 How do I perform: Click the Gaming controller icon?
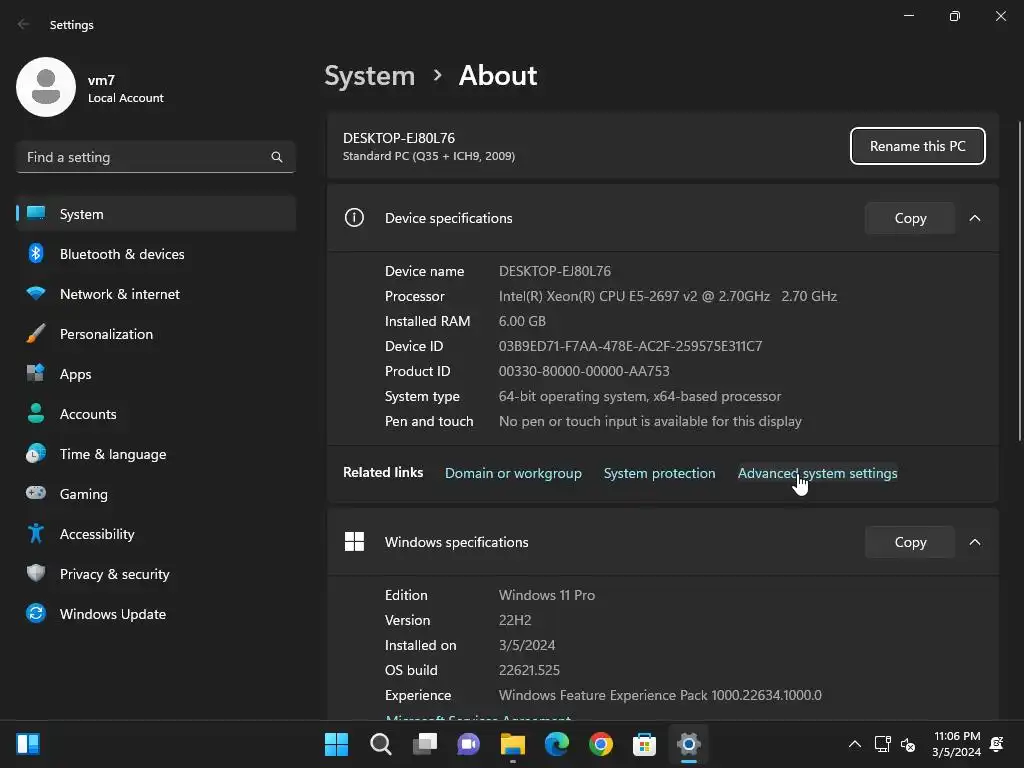point(36,493)
